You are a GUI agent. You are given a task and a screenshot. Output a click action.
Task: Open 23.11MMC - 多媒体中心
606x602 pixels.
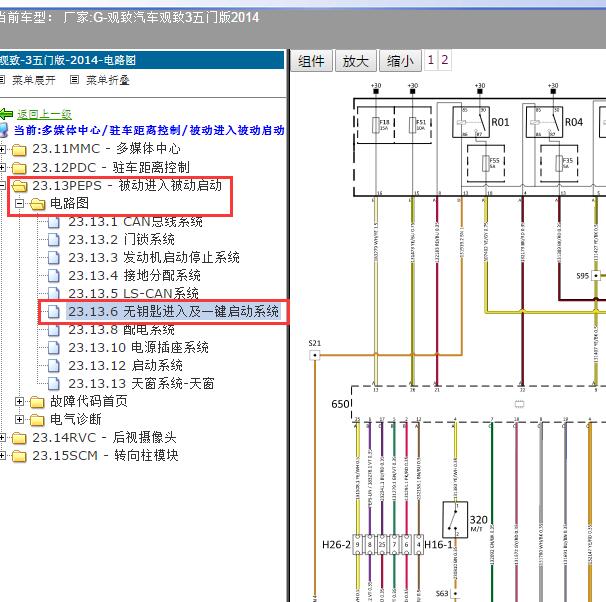(x=106, y=149)
